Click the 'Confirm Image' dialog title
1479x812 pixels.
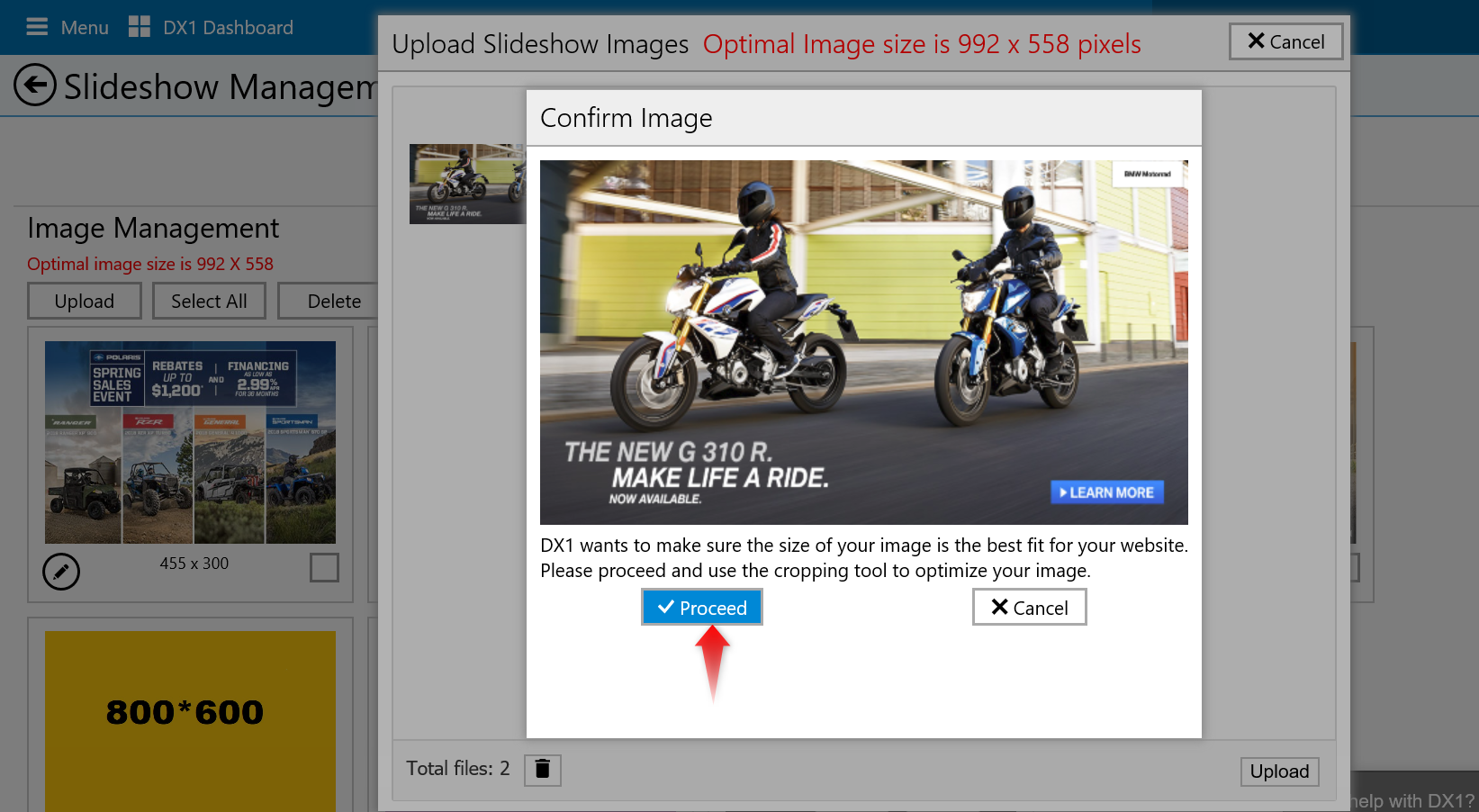(x=626, y=118)
